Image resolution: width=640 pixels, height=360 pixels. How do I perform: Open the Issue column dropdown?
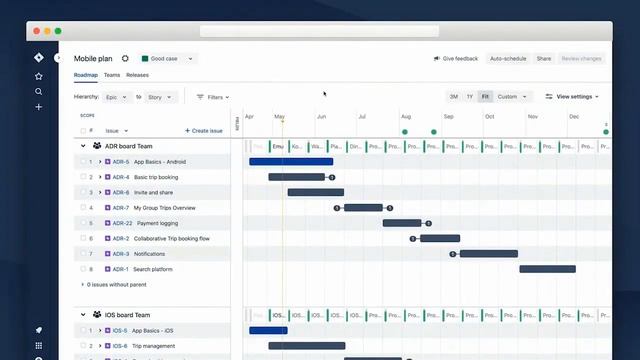(117, 131)
